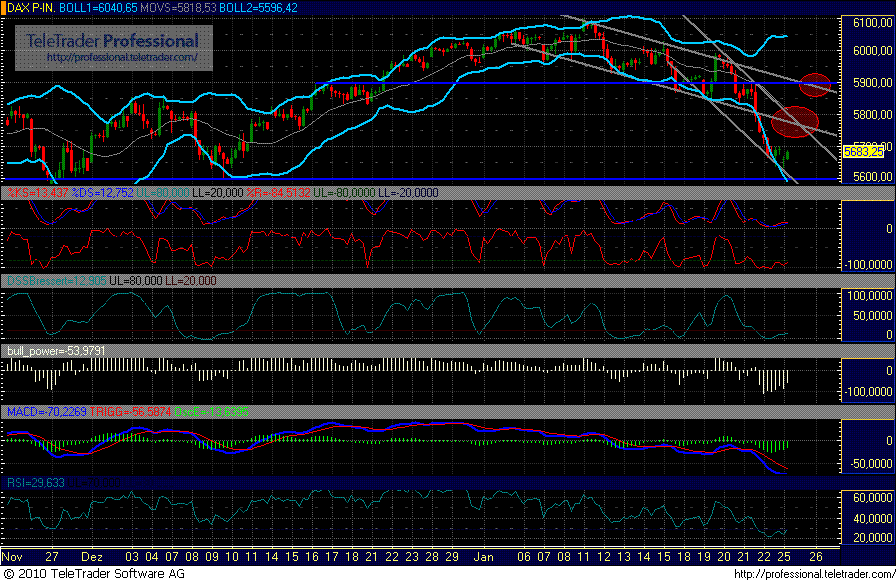Click the 20 date label on time axis
Image resolution: width=896 pixels, height=583 pixels.
pos(724,557)
